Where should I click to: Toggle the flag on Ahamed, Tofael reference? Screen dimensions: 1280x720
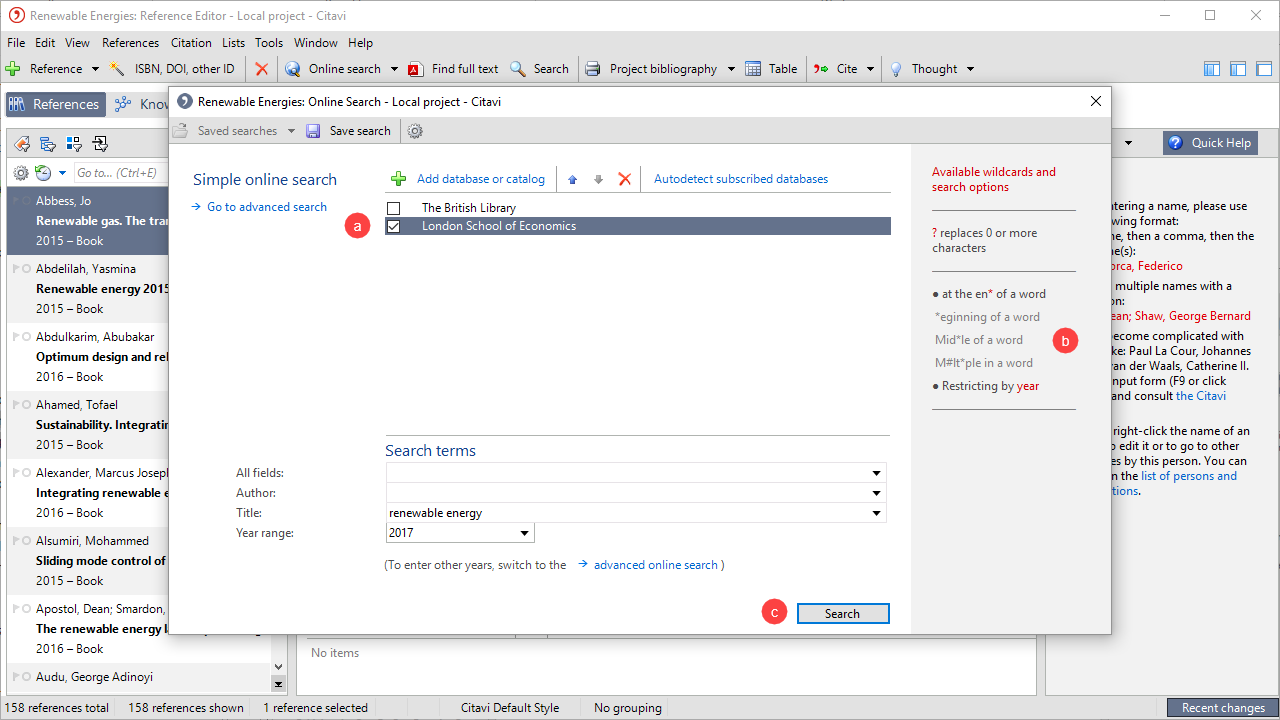[16, 404]
